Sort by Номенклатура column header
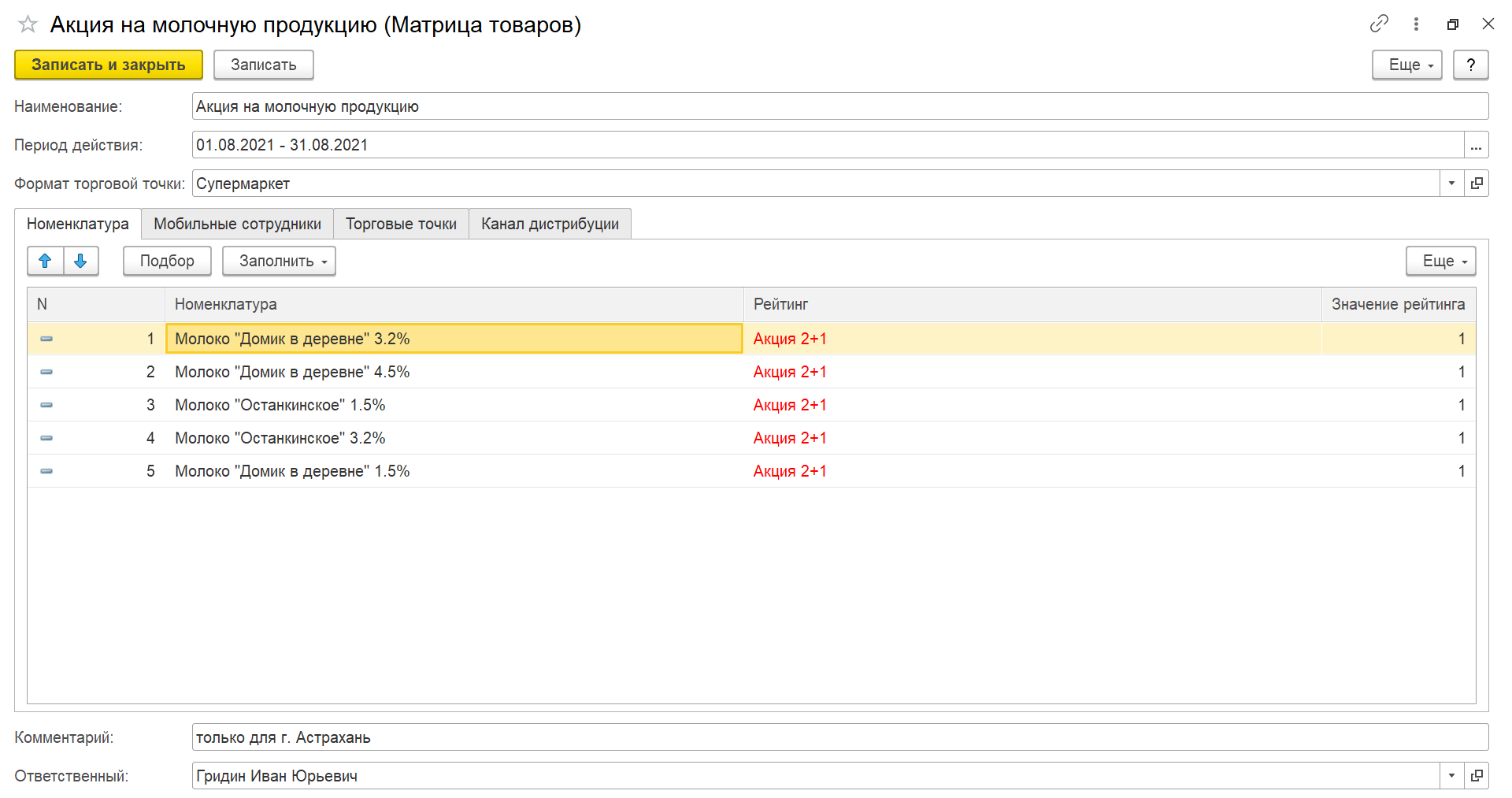 [454, 304]
